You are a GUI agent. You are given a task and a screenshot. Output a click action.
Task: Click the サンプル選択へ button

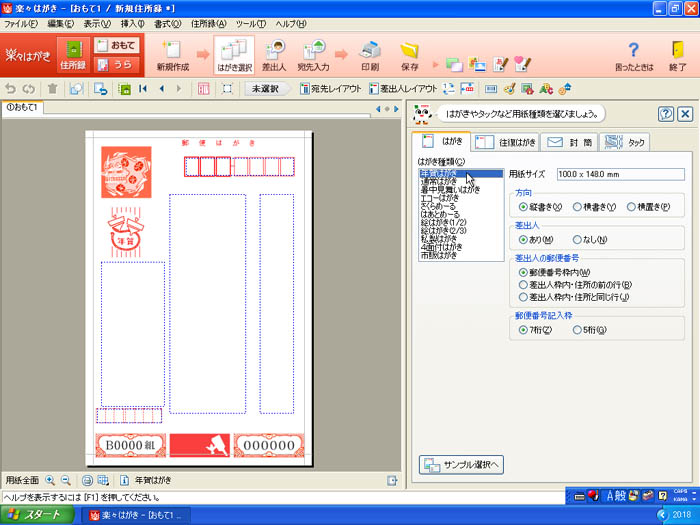461,465
